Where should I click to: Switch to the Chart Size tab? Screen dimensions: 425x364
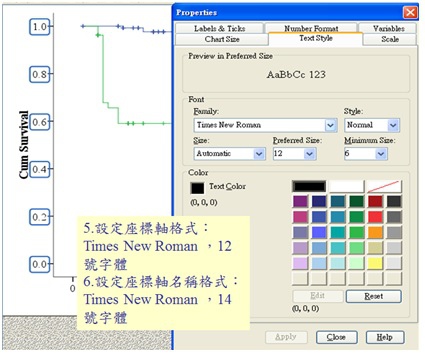click(222, 39)
